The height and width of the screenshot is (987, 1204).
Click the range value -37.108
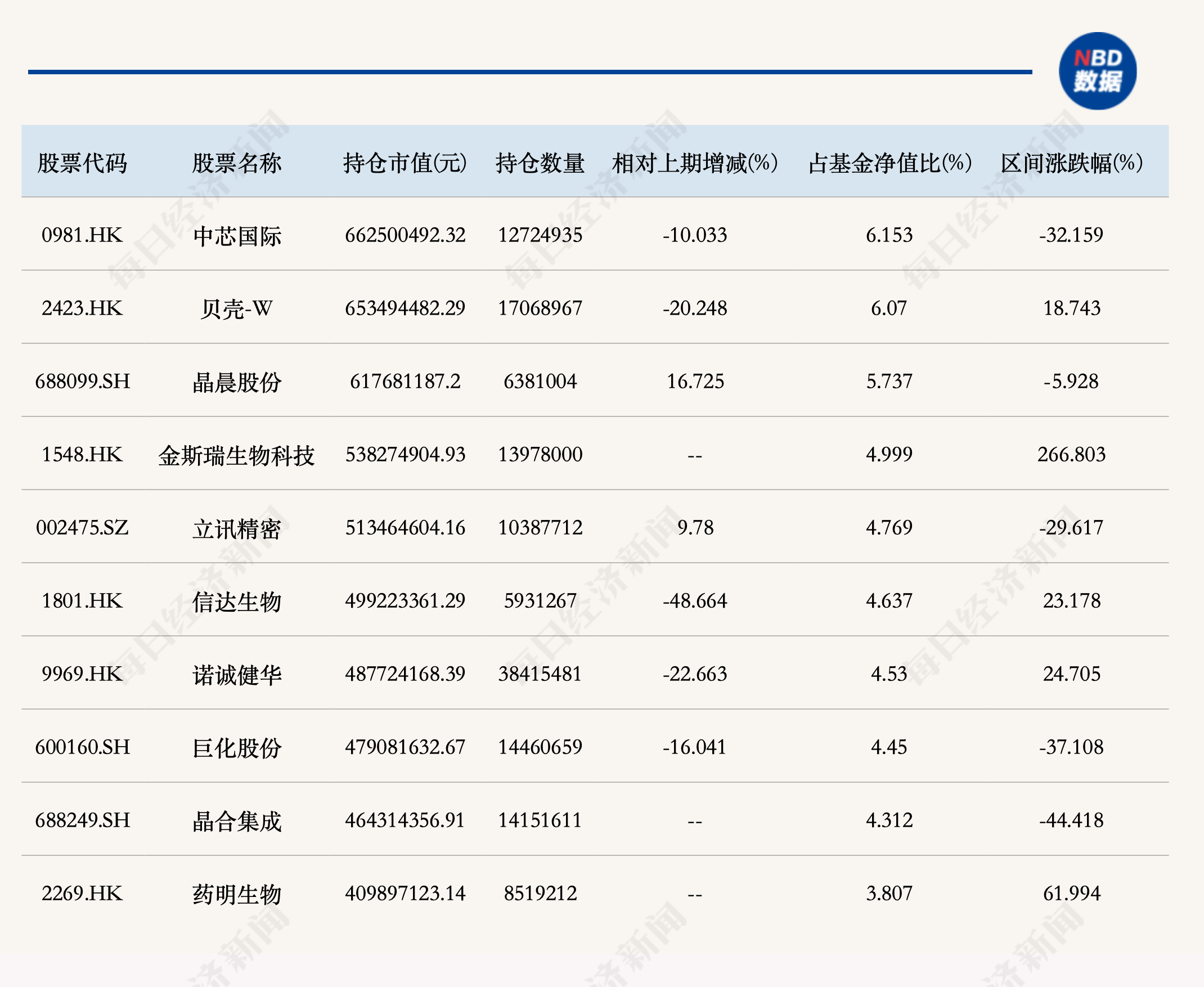(x=1072, y=747)
